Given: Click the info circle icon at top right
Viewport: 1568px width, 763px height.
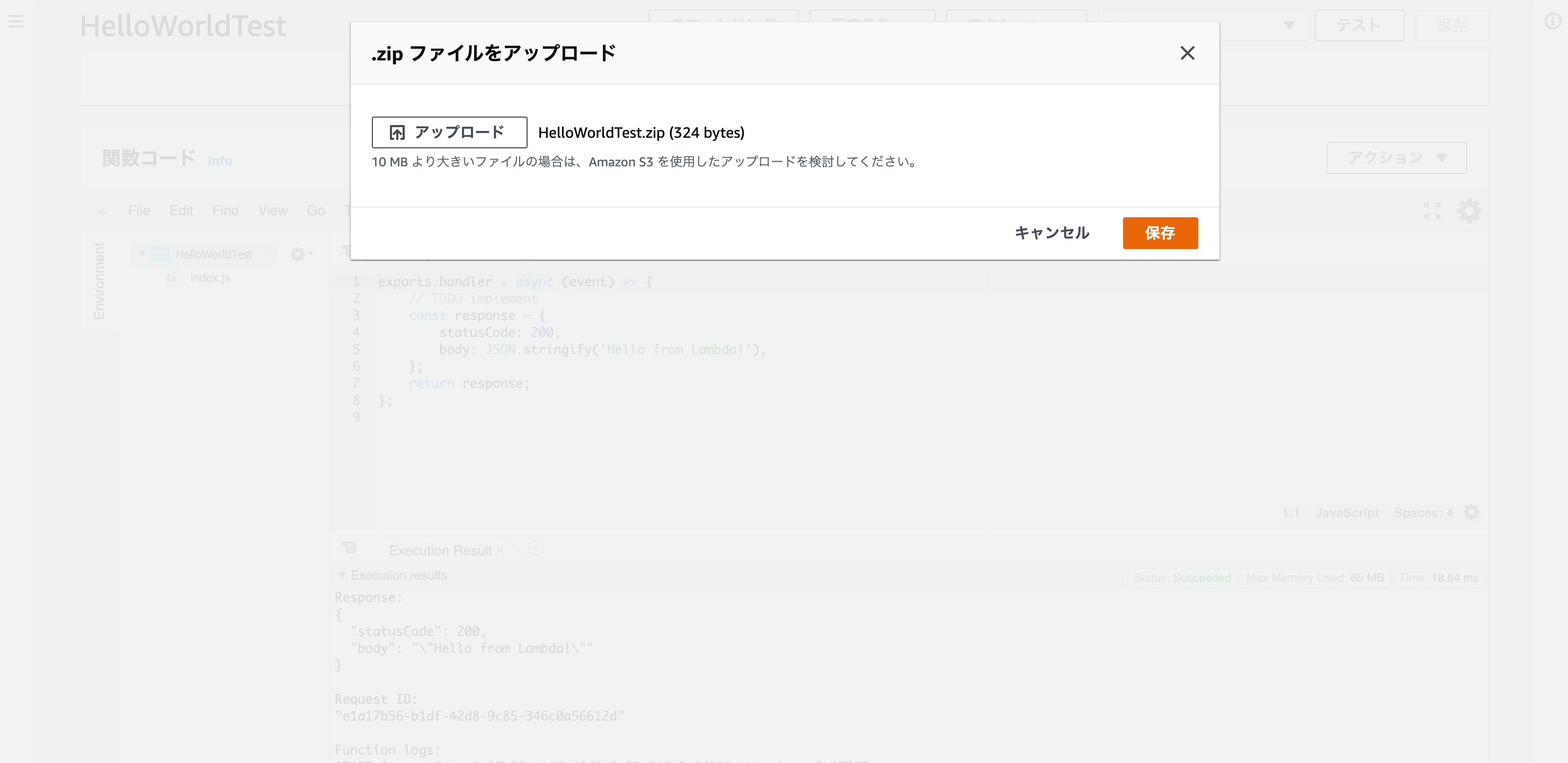Looking at the screenshot, I should pos(1552,22).
